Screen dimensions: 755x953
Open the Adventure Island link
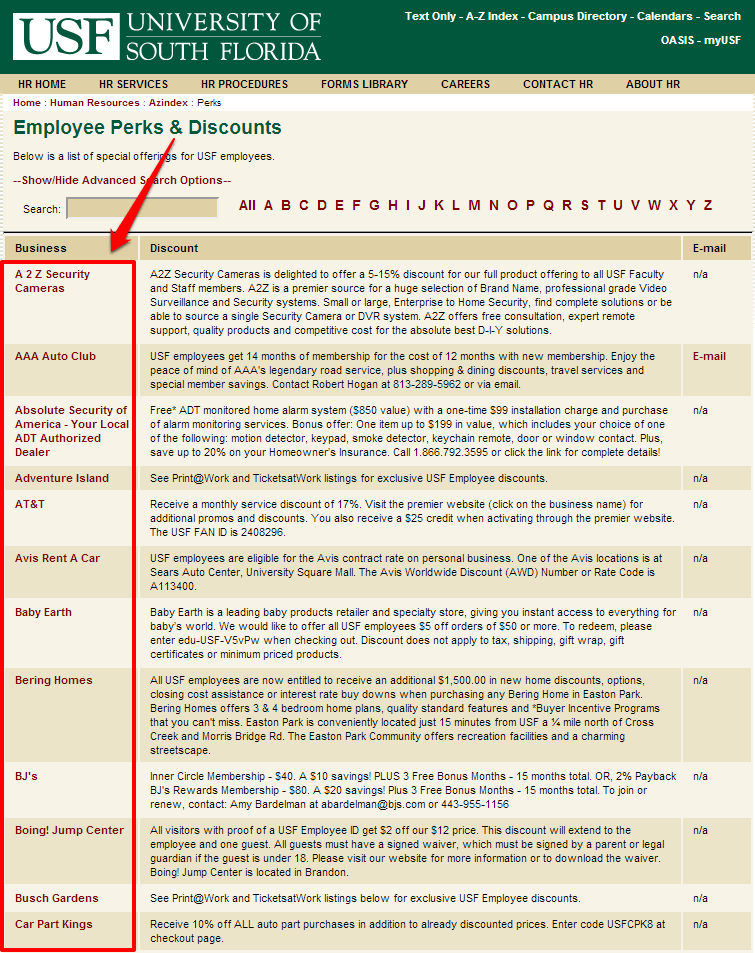[62, 478]
